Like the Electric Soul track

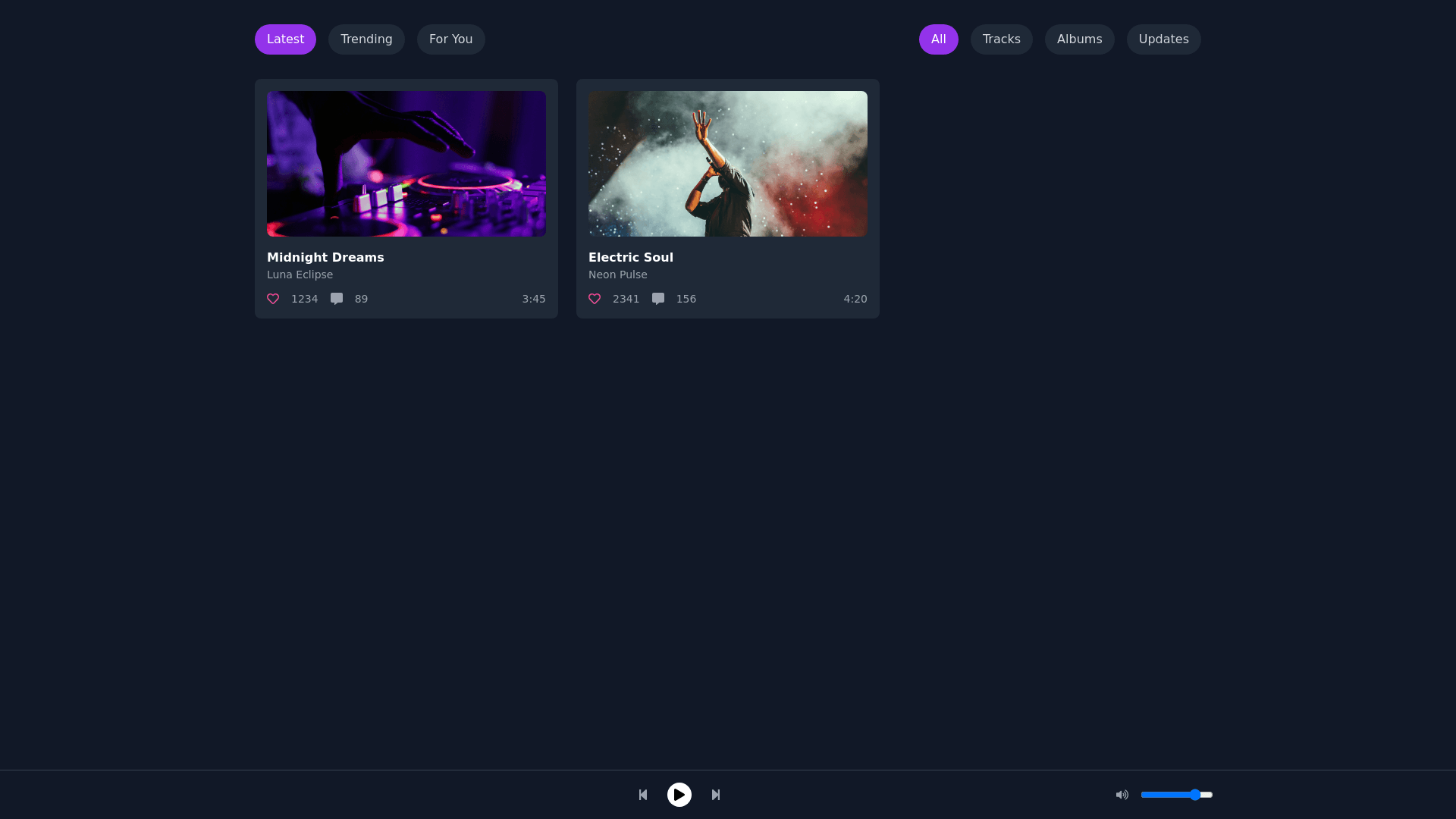click(595, 299)
